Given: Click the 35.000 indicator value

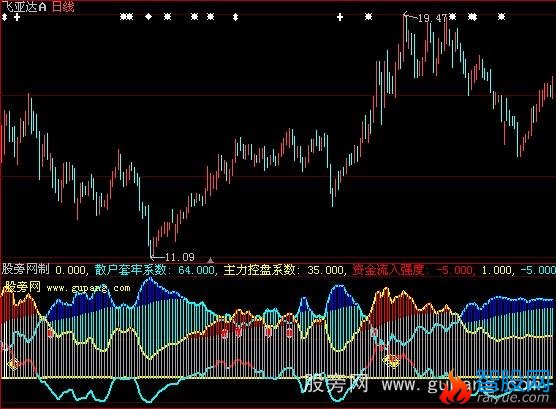Looking at the screenshot, I should (x=326, y=271).
